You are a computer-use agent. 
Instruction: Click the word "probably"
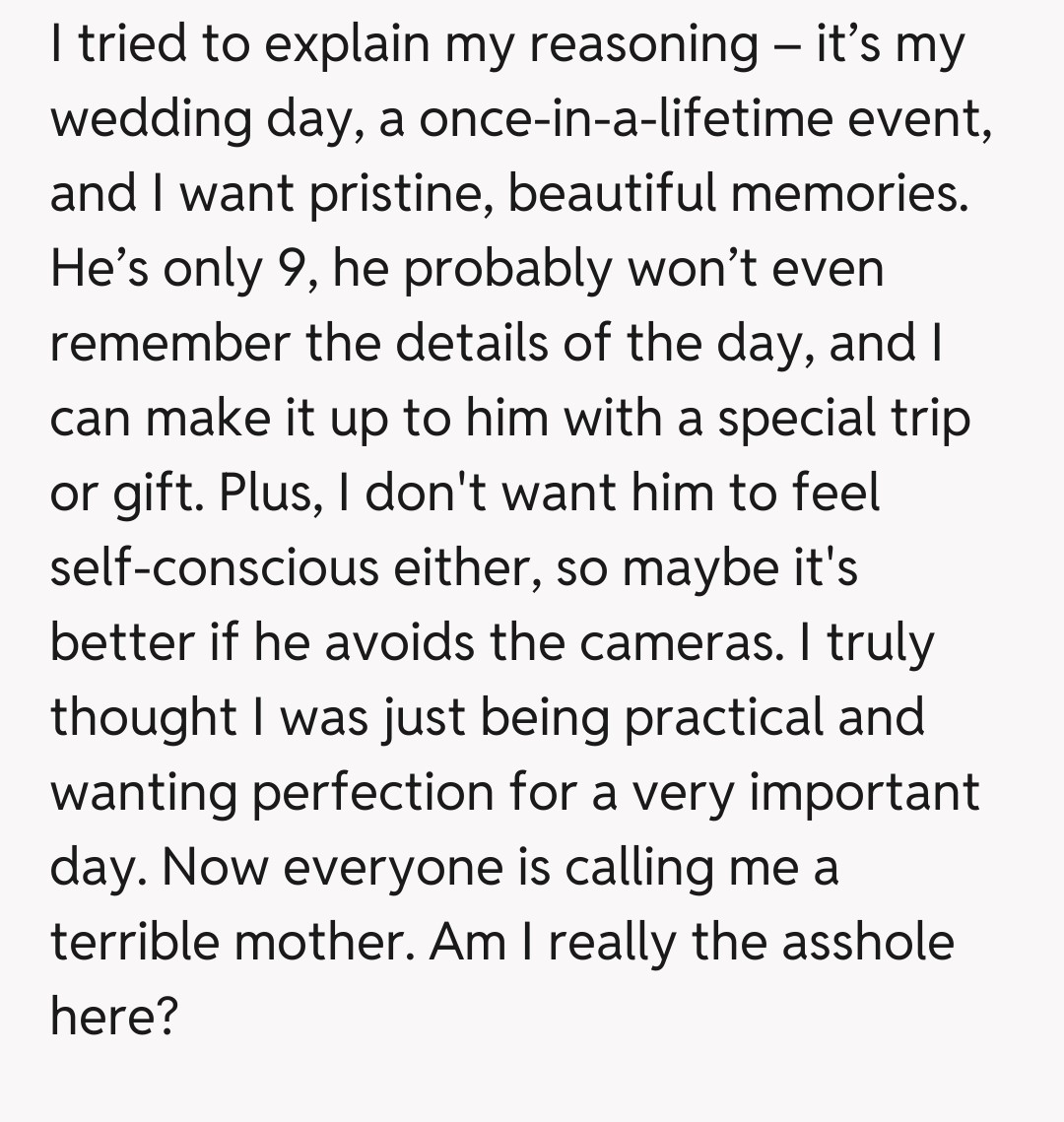[x=506, y=269]
